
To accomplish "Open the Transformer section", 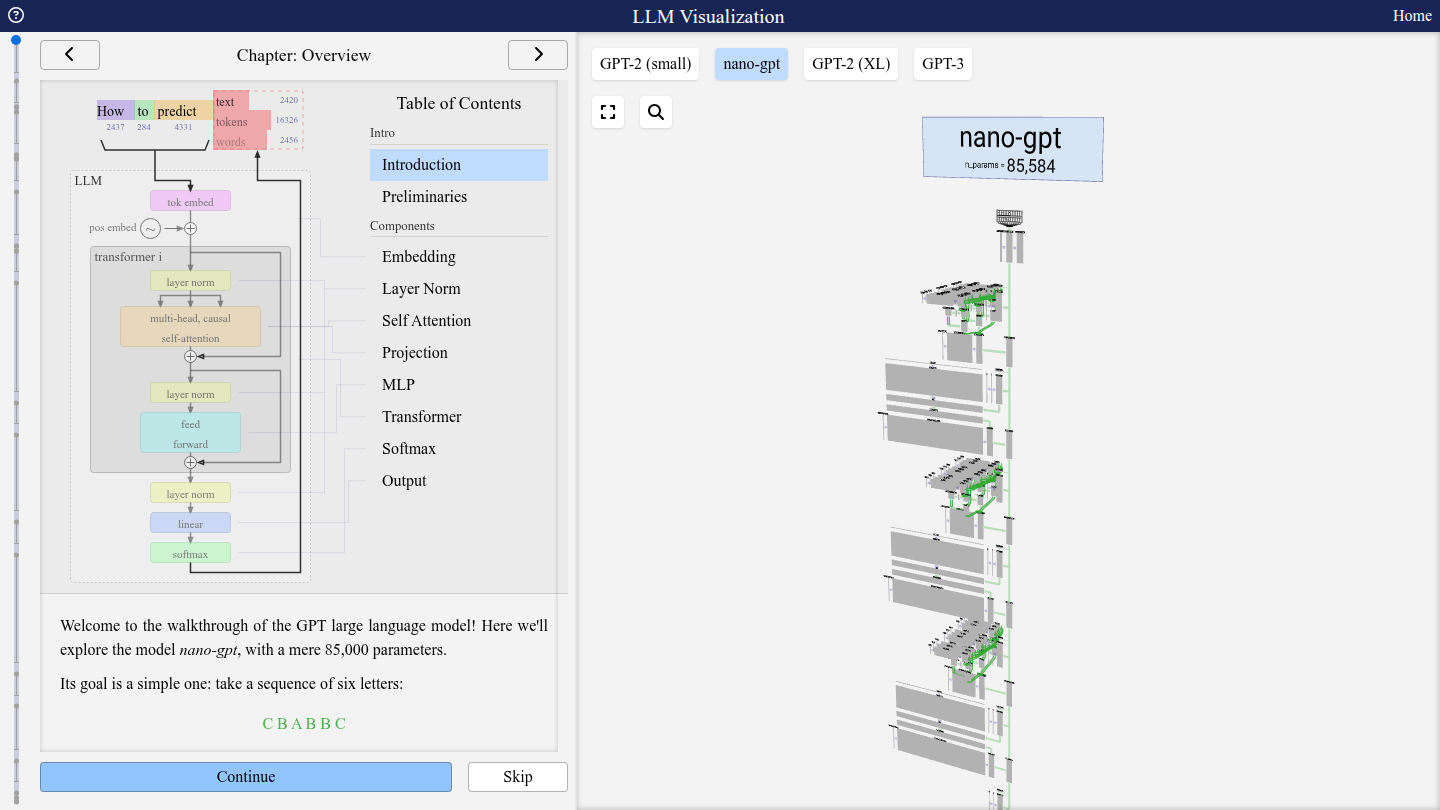I will [x=459, y=417].
